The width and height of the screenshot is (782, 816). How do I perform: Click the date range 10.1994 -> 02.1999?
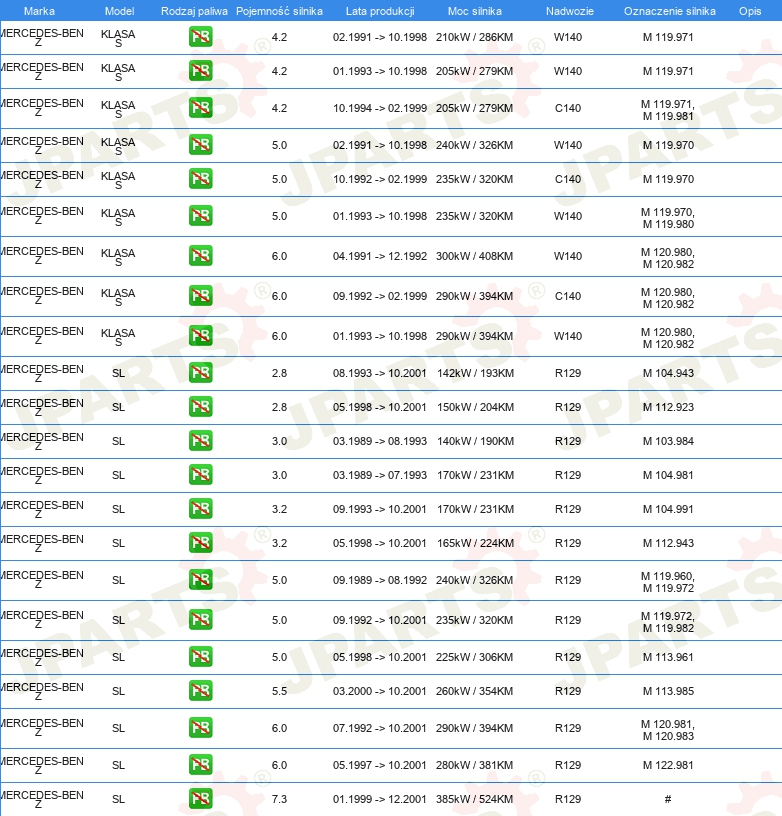coord(380,108)
